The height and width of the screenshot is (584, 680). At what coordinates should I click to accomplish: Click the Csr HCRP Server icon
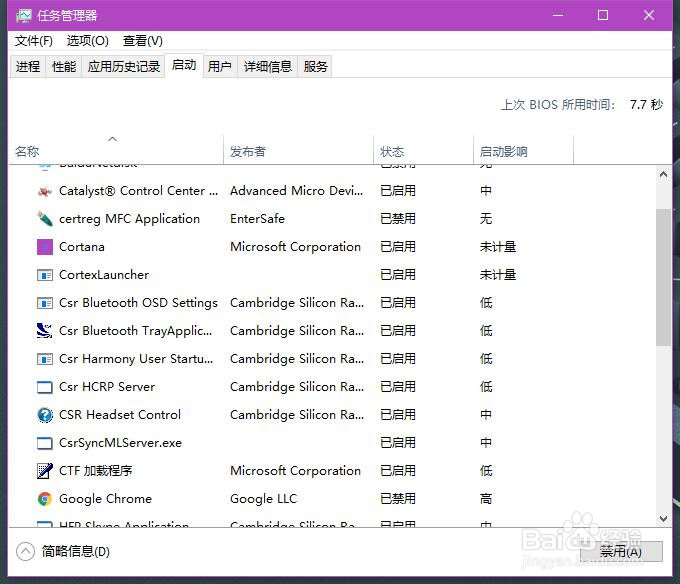point(45,387)
